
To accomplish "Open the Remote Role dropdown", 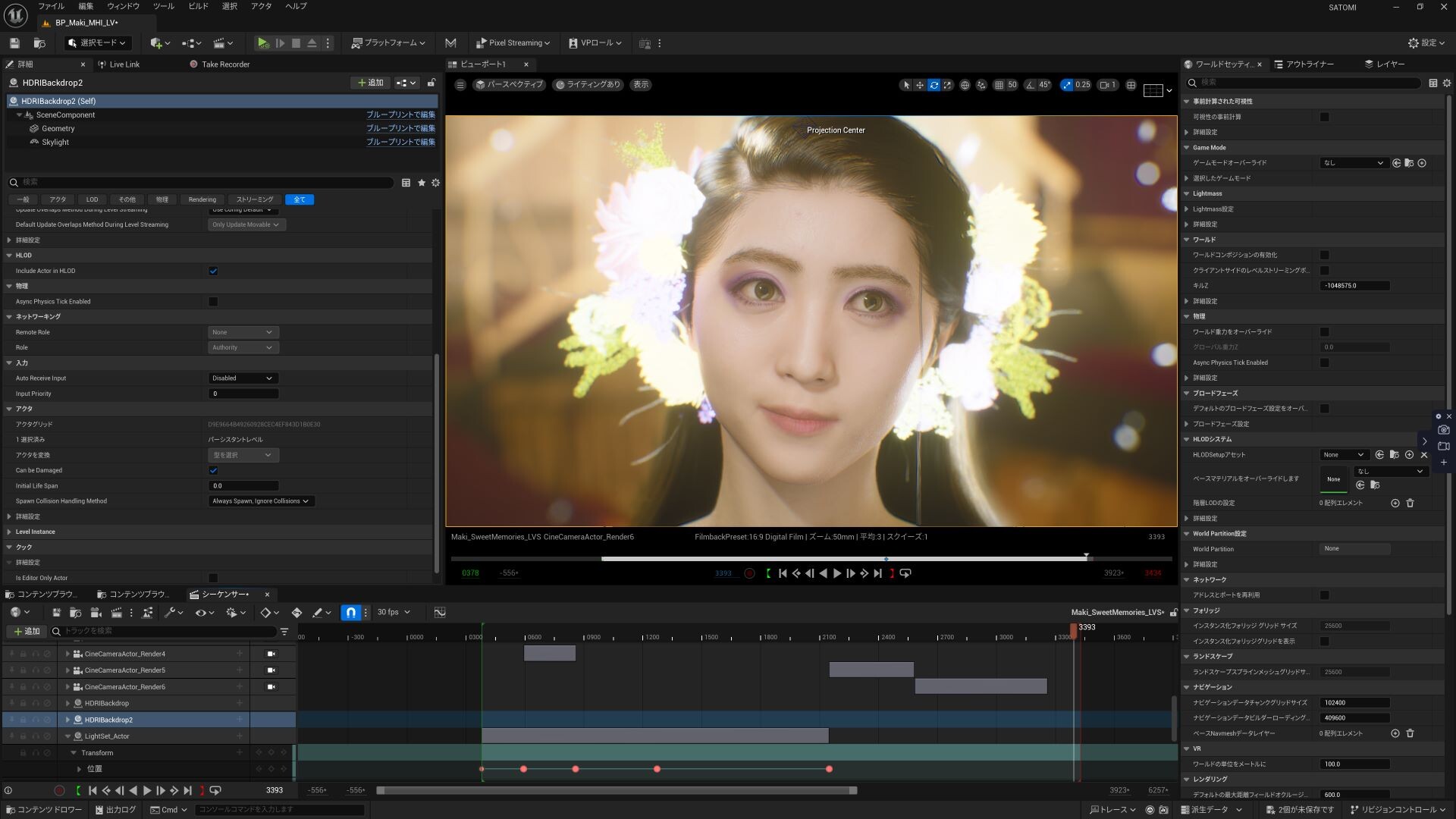I will pyautogui.click(x=243, y=332).
